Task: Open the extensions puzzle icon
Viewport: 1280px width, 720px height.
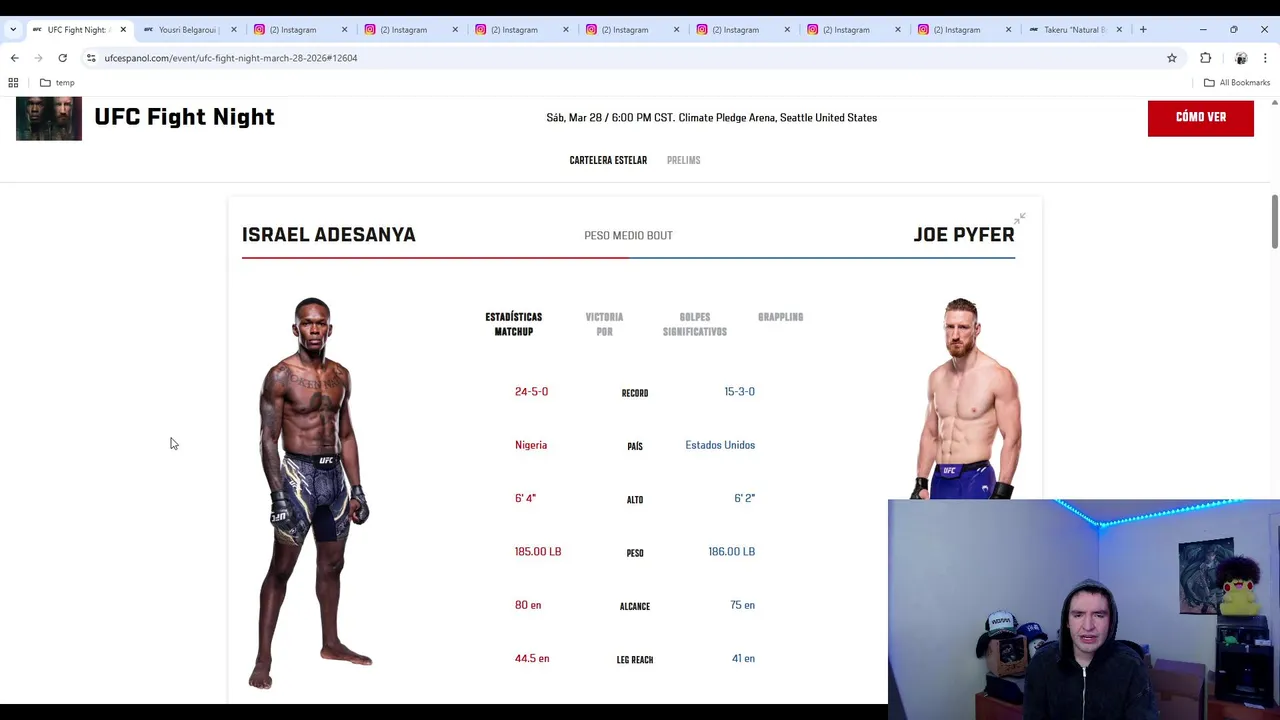Action: click(1205, 58)
